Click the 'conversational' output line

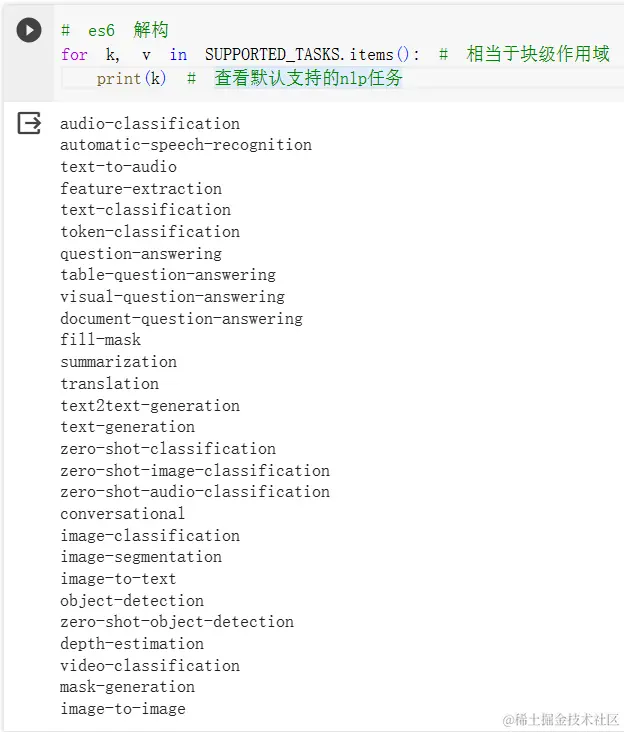[x=122, y=514]
